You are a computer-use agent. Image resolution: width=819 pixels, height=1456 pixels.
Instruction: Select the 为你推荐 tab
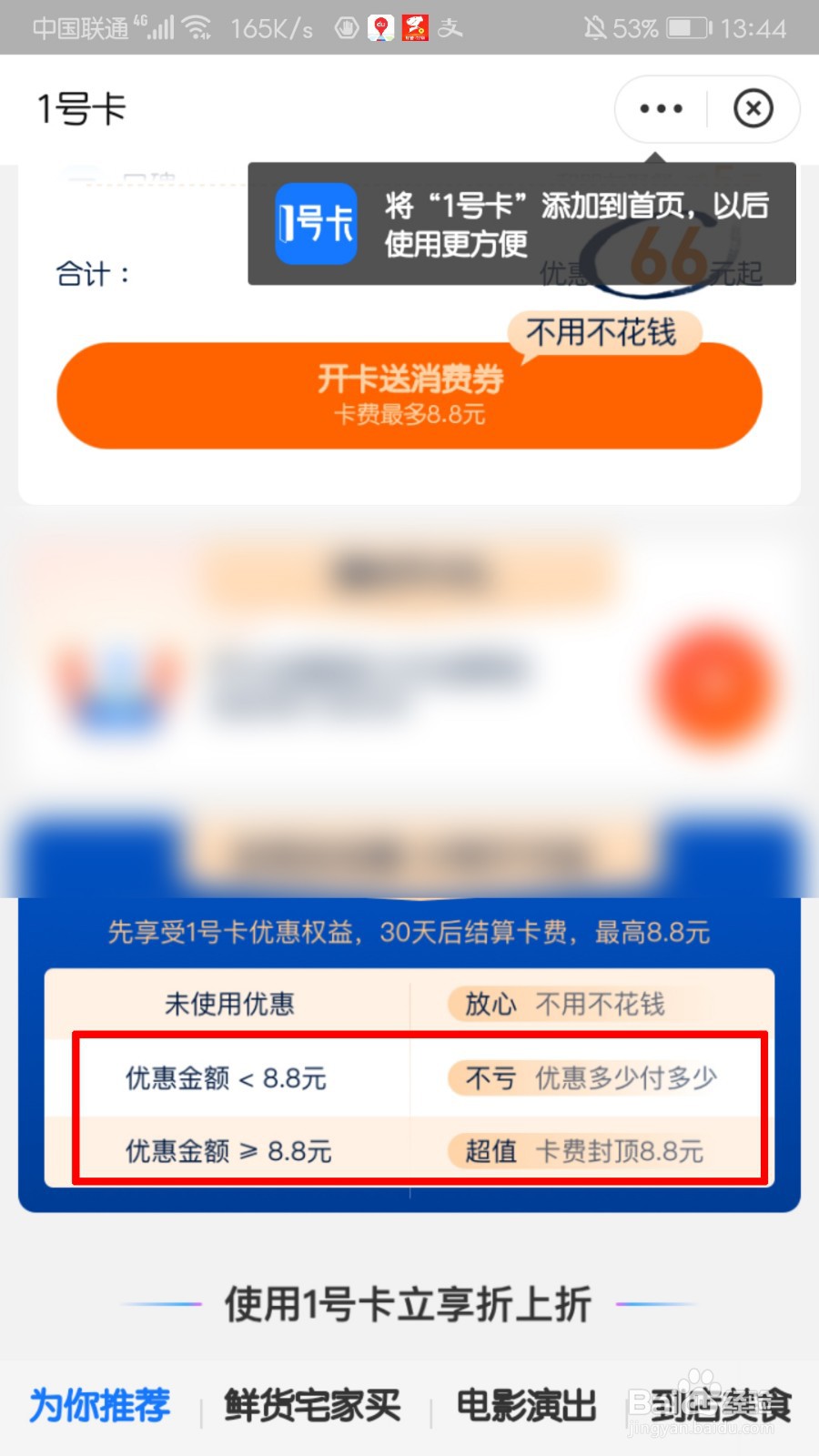tap(100, 1406)
